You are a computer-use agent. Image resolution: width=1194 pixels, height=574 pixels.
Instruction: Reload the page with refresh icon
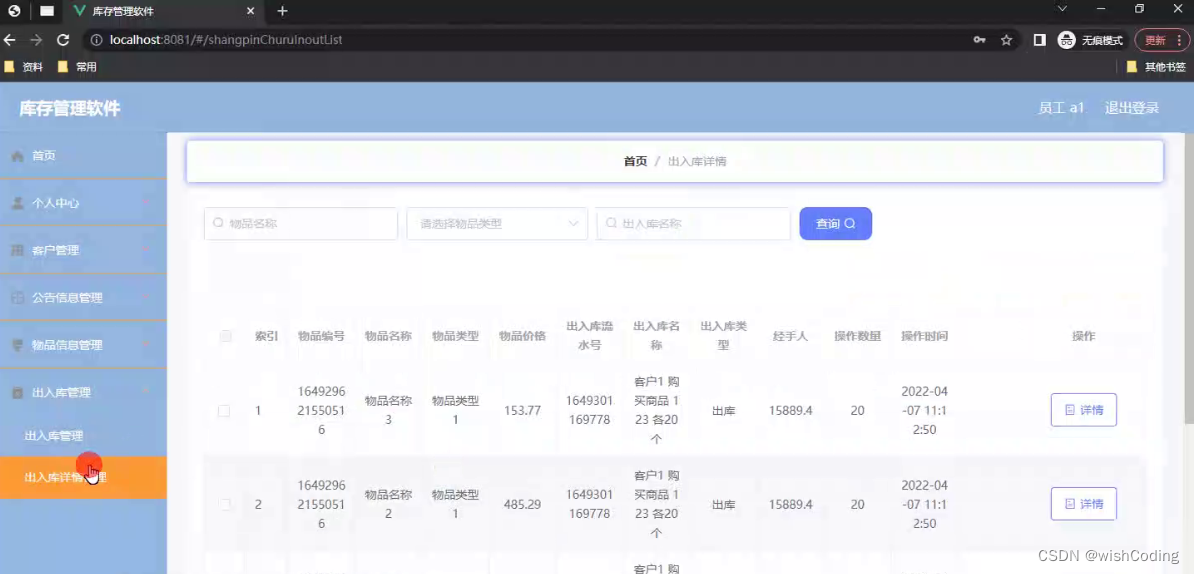point(63,40)
